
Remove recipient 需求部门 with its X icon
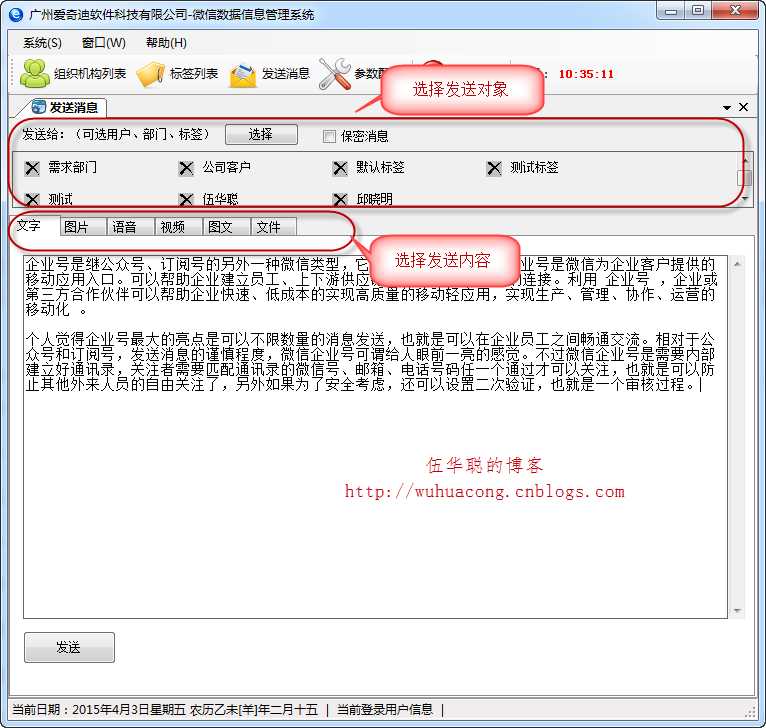coord(32,169)
